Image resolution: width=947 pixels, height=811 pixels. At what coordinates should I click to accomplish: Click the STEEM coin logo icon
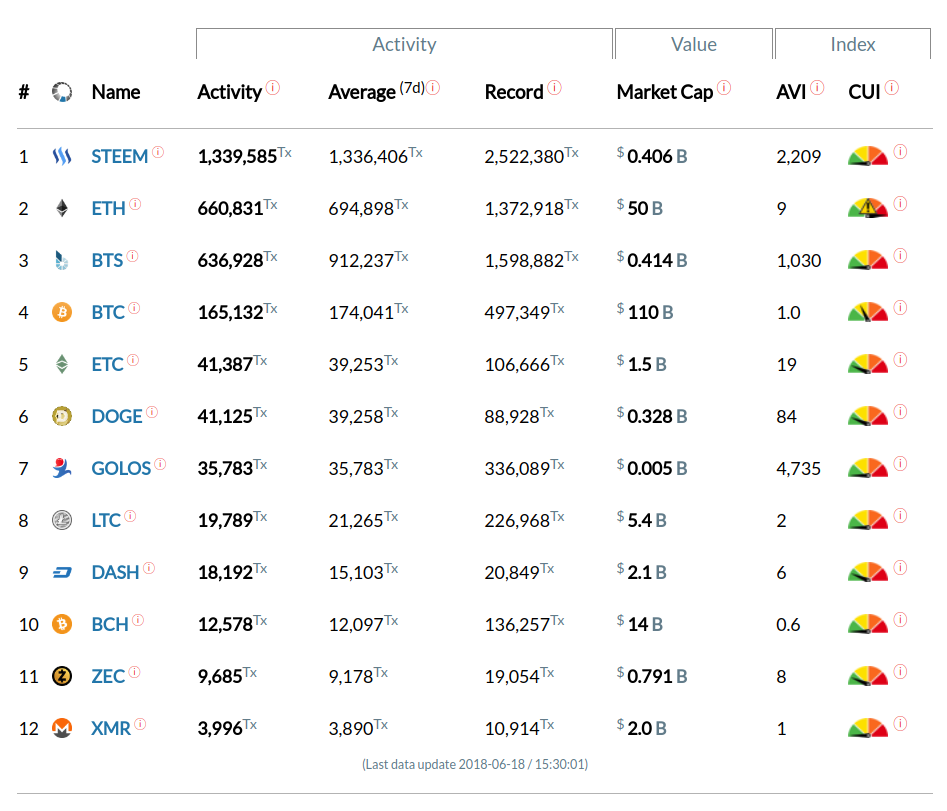pyautogui.click(x=62, y=156)
